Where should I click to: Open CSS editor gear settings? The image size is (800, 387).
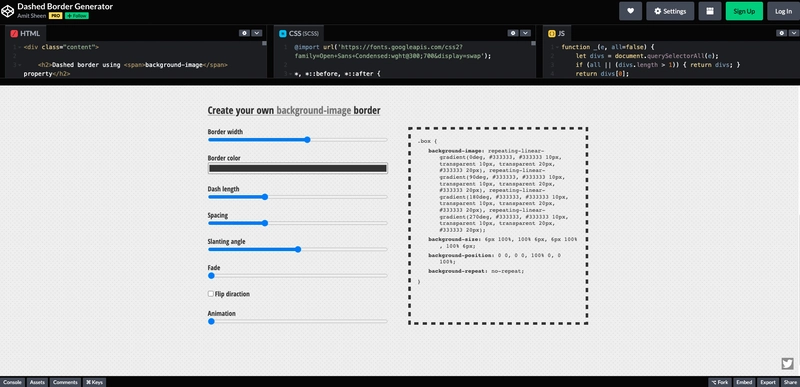point(513,33)
